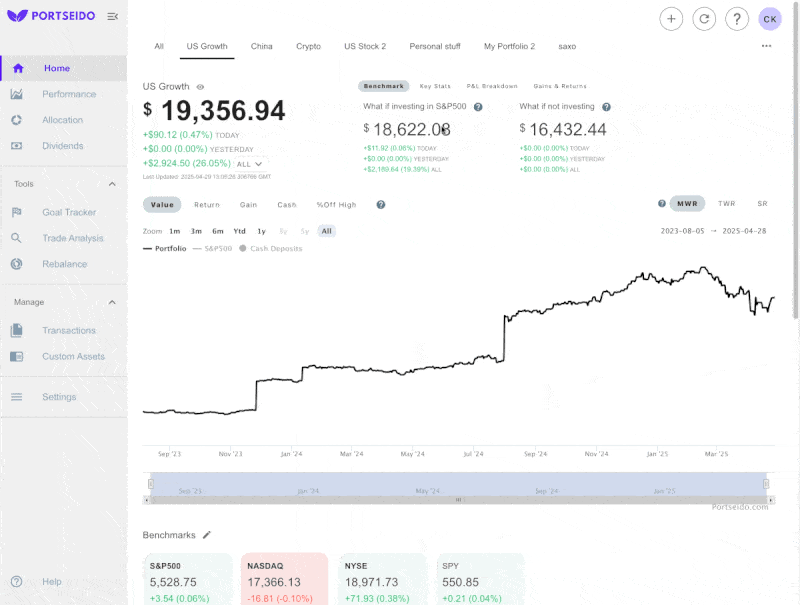
Task: Open the ALL period dropdown under today's gain
Action: [x=247, y=163]
